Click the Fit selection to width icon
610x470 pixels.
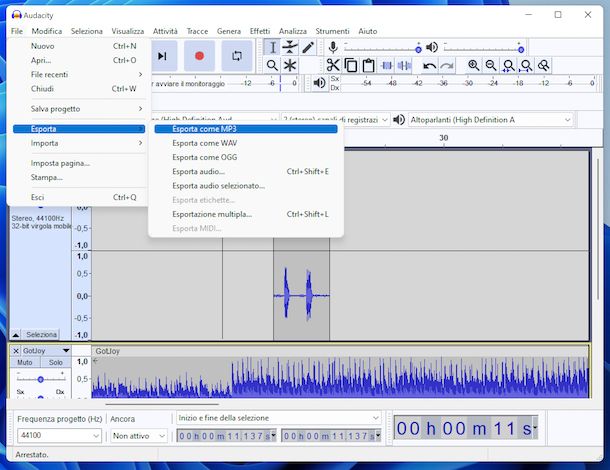(x=508, y=65)
